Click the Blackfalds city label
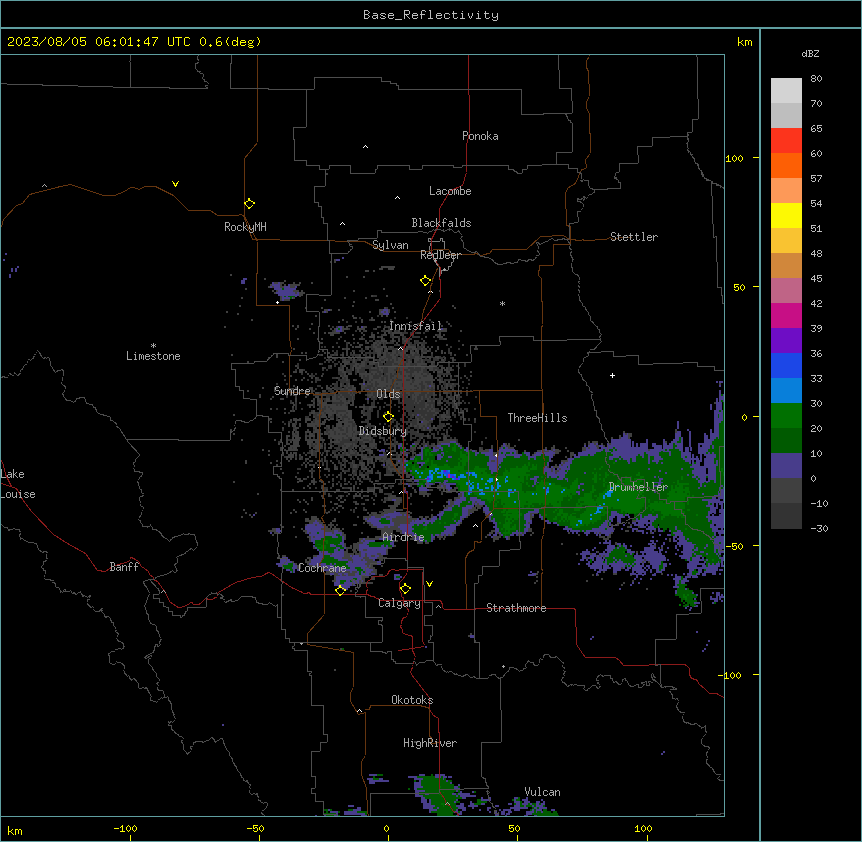 (441, 223)
